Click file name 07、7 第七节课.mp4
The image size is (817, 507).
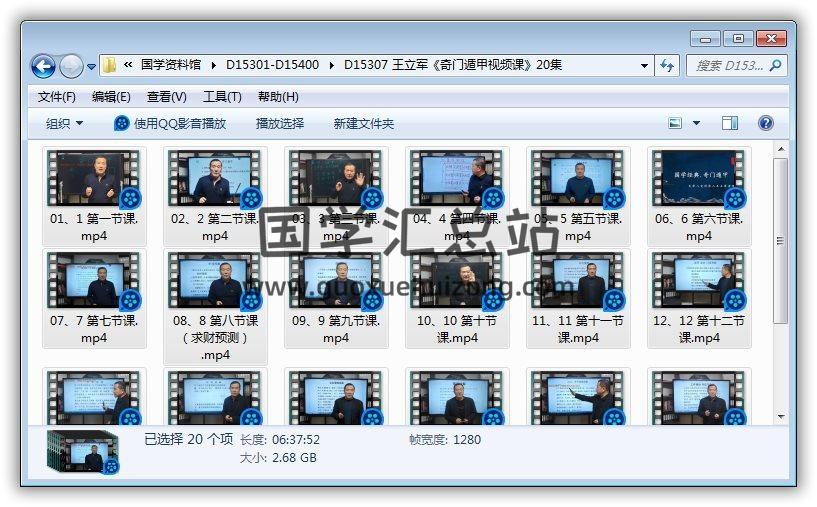coord(94,329)
